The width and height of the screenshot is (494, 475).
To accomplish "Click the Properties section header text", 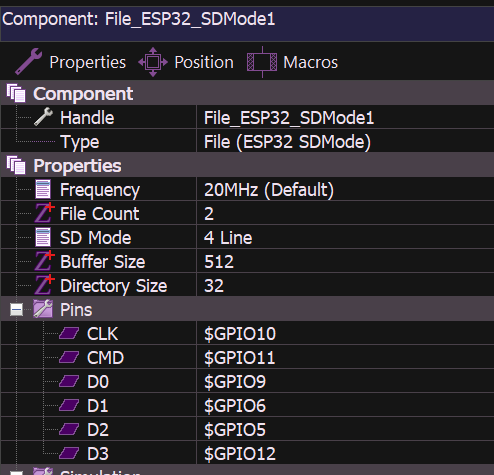I will click(77, 166).
